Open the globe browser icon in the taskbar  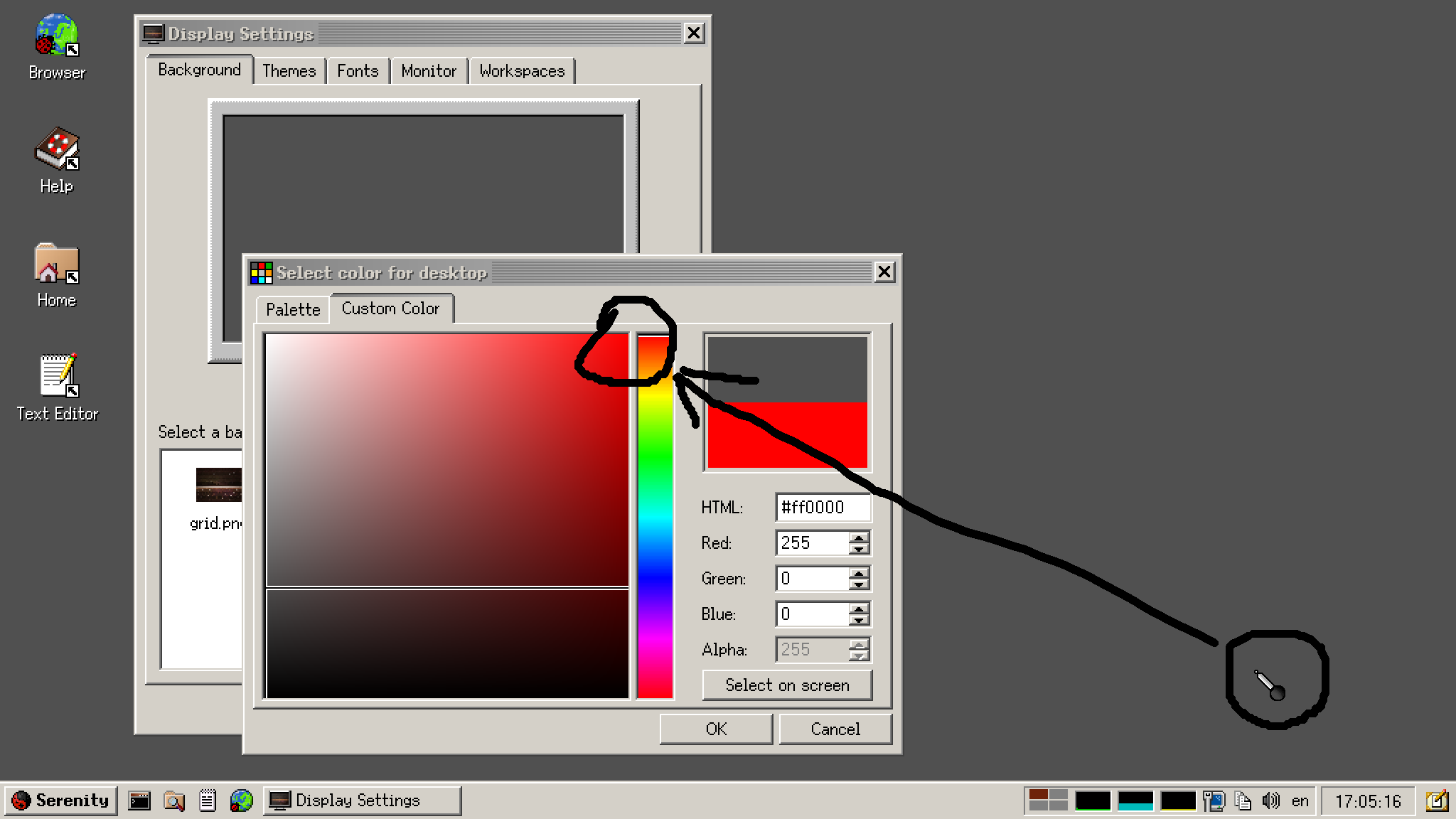(x=242, y=800)
